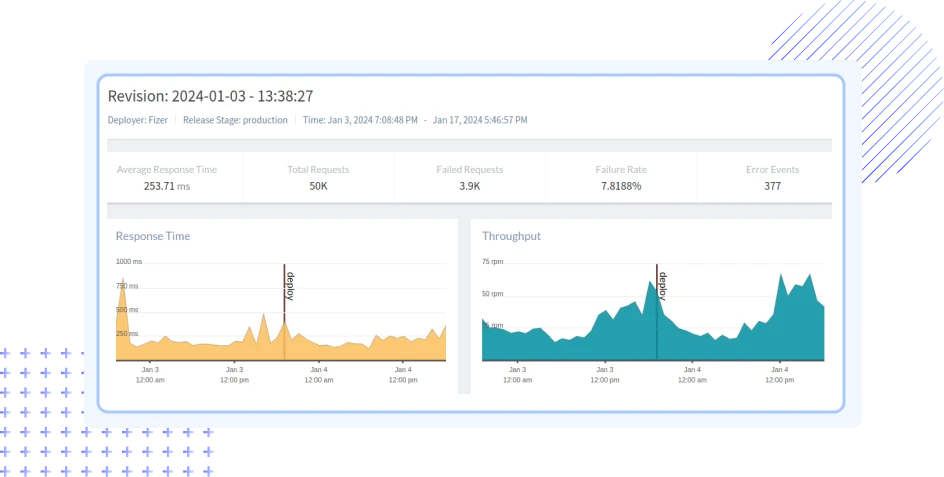Click the Response Time chart heading

153,236
